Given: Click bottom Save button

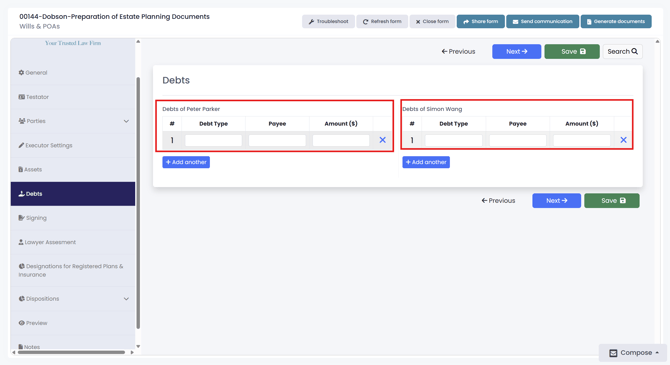Looking at the screenshot, I should [612, 200].
